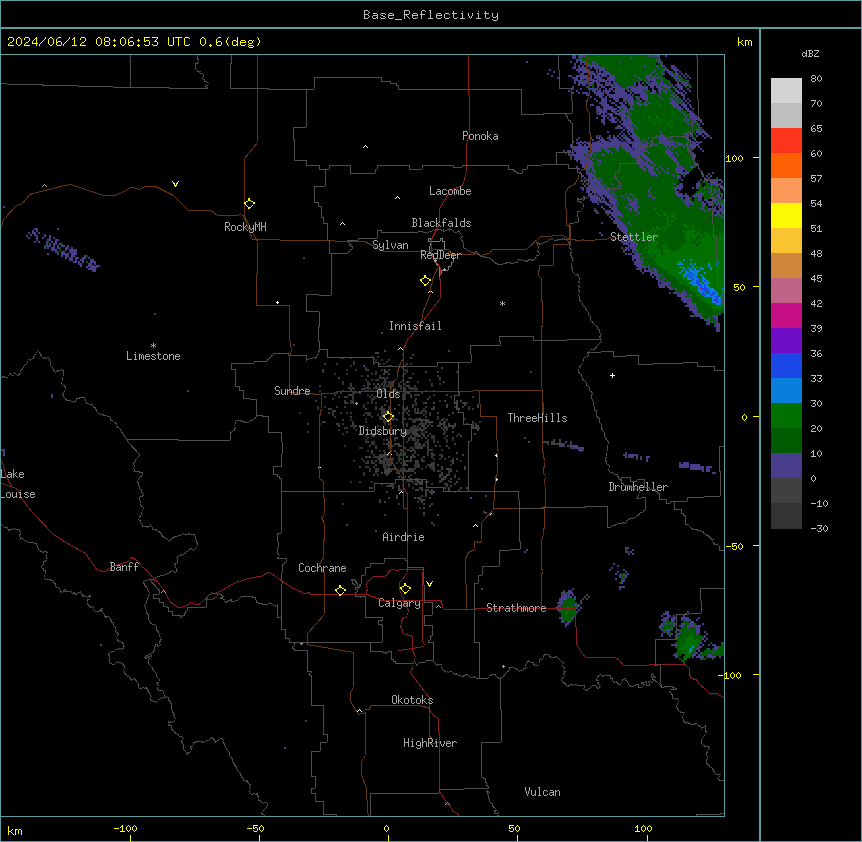The image size is (862, 842).
Task: Click the white plus marker north of Drumheller
Action: point(612,375)
